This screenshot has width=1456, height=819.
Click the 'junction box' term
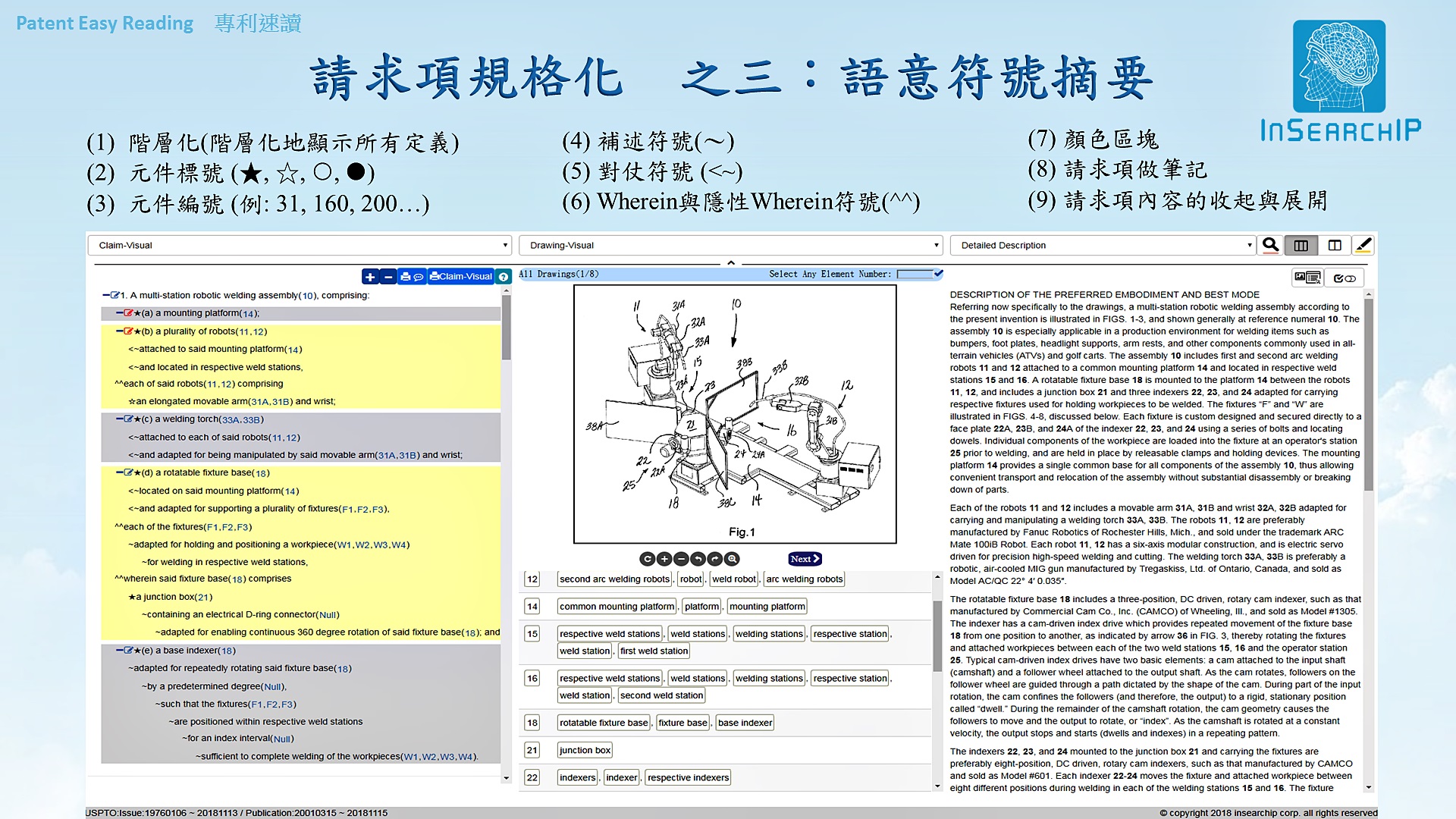[x=585, y=750]
